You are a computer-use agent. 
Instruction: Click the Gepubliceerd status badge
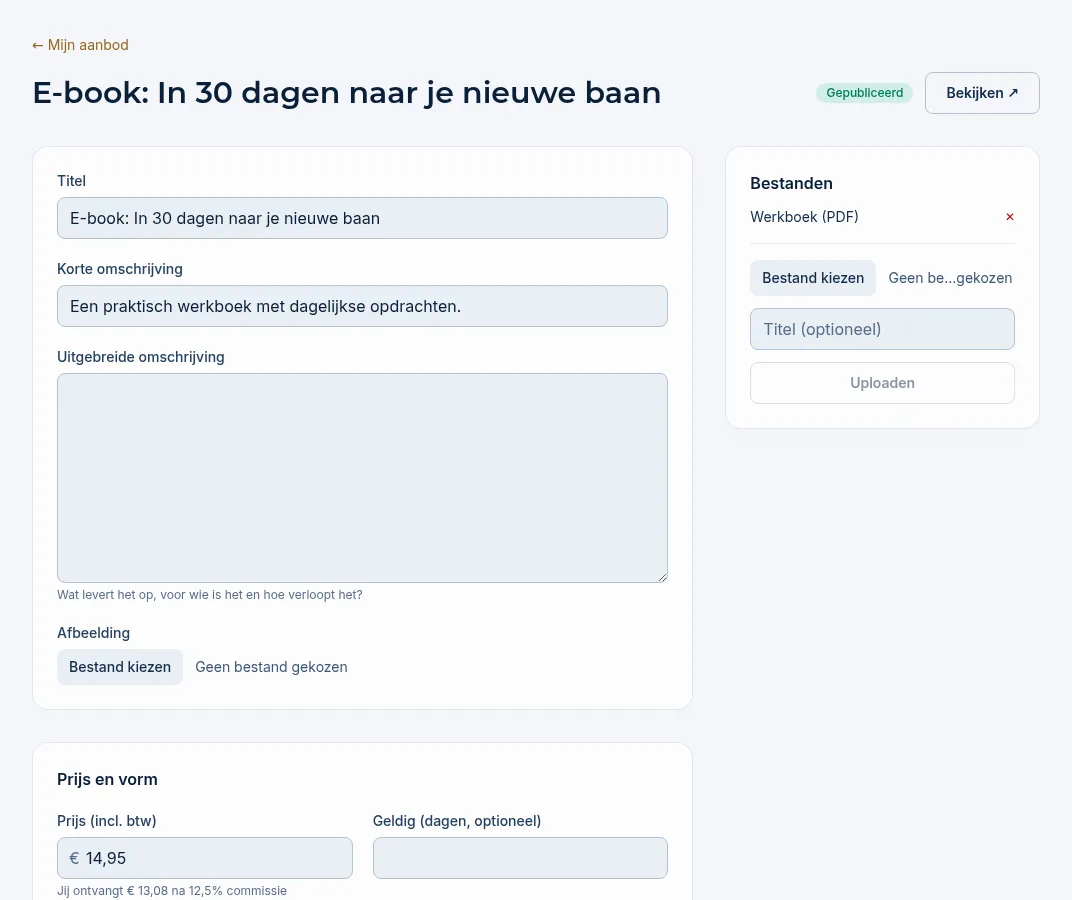pos(864,93)
